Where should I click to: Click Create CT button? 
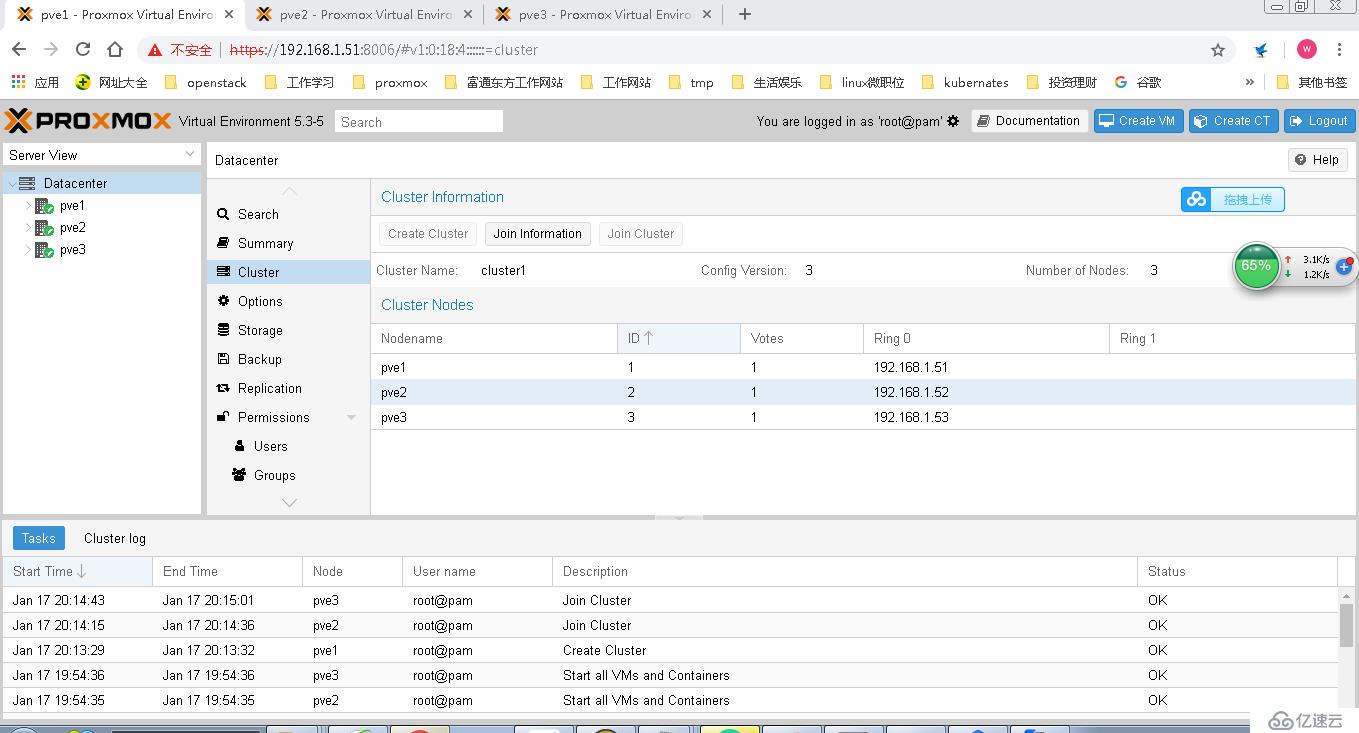1233,121
